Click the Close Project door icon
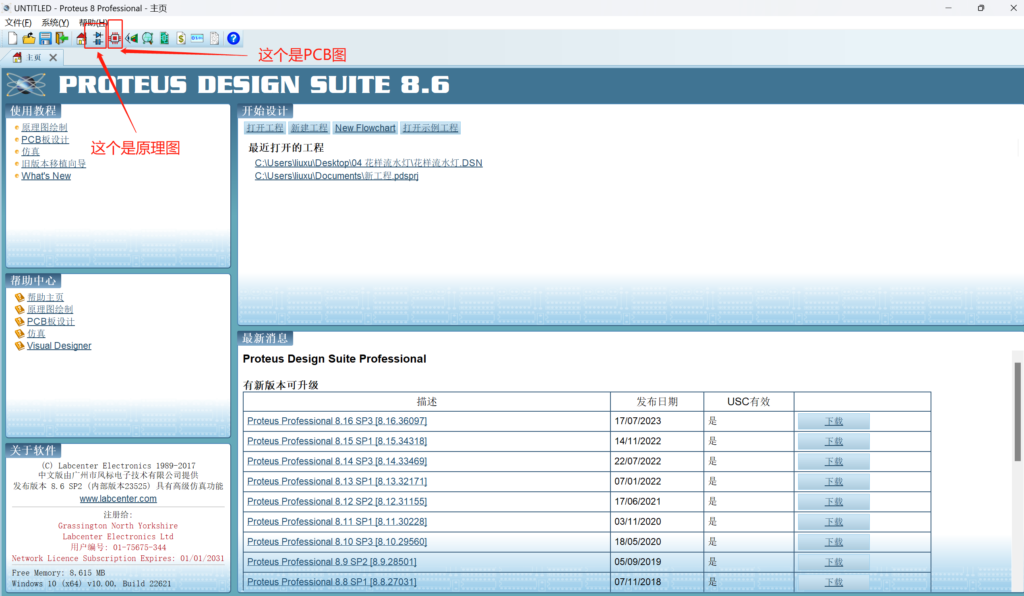 pyautogui.click(x=62, y=39)
